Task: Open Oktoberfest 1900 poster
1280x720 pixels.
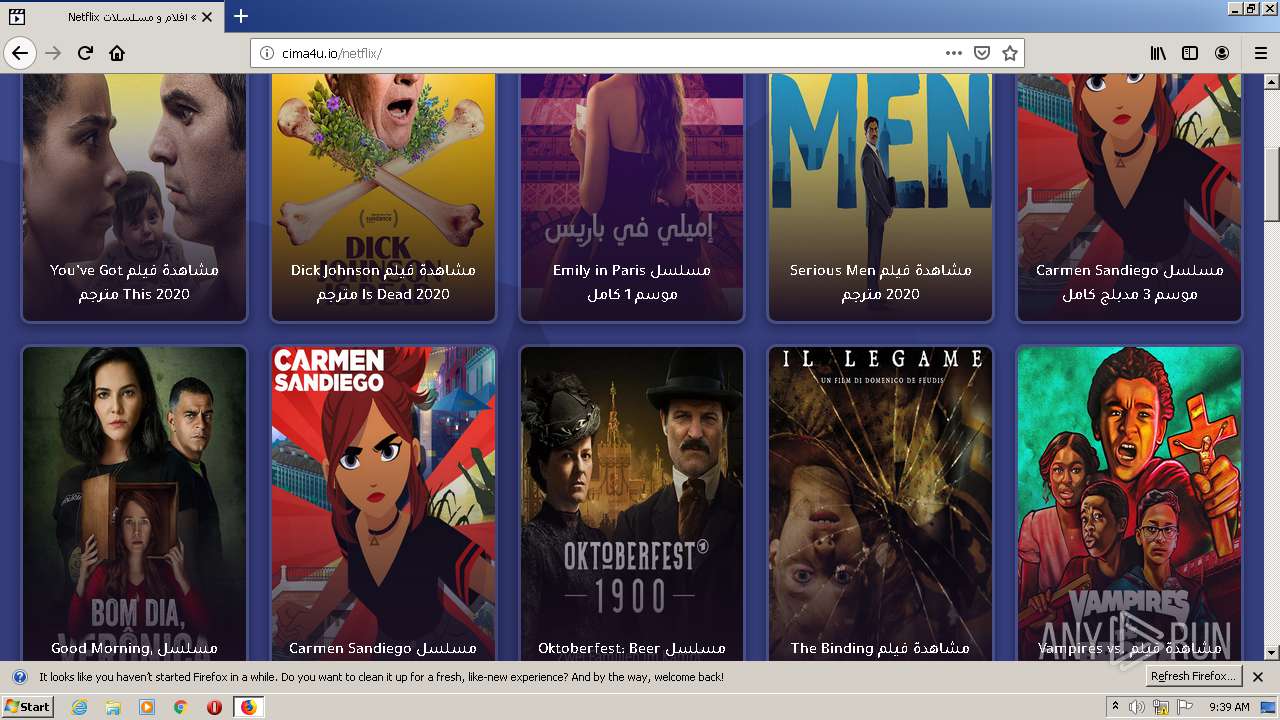Action: (632, 503)
